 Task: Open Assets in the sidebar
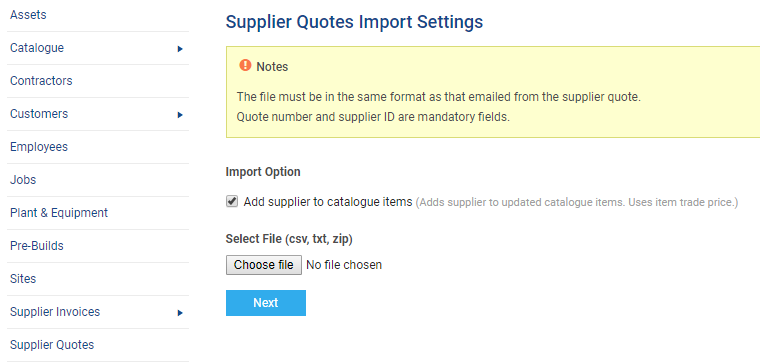(x=28, y=15)
